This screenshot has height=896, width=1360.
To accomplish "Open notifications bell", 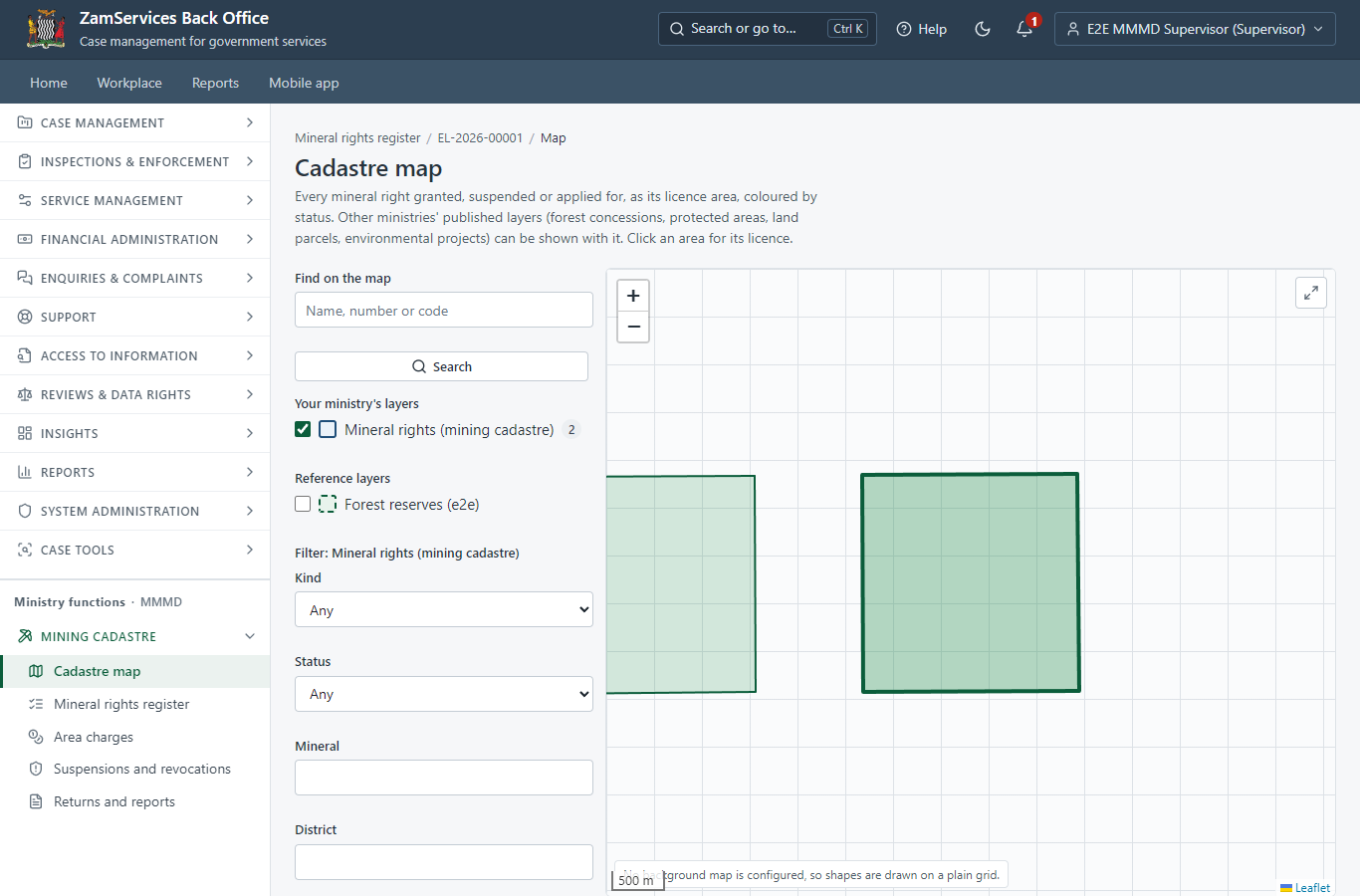I will [1024, 29].
